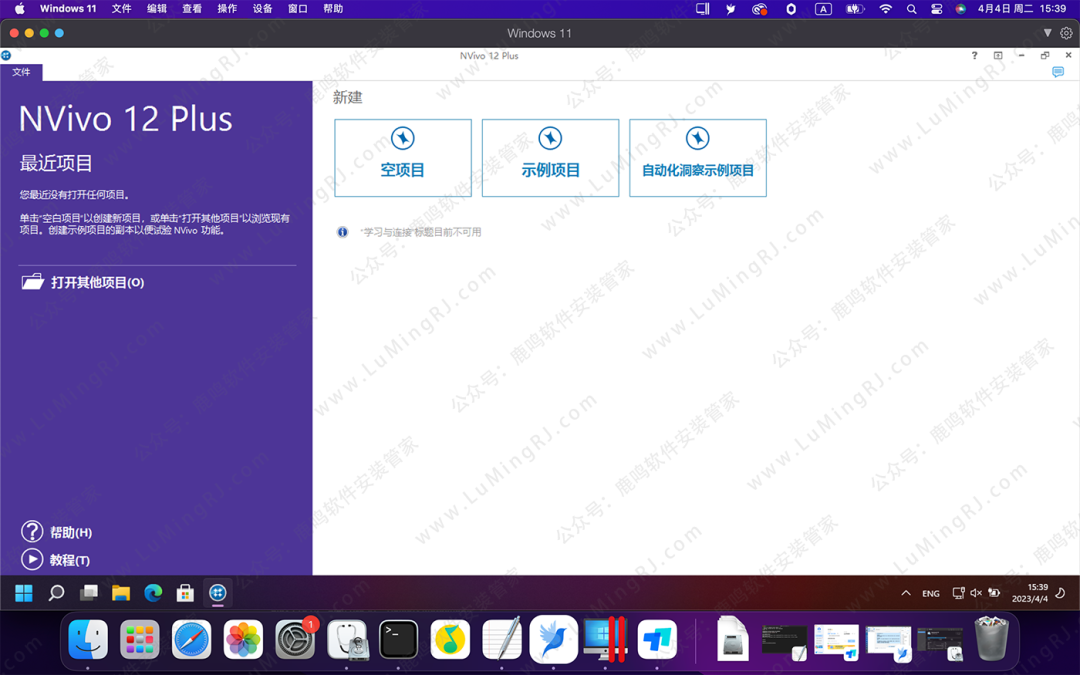Open the 设备 menu in macOS menu bar
This screenshot has width=1080, height=675.
coord(262,9)
